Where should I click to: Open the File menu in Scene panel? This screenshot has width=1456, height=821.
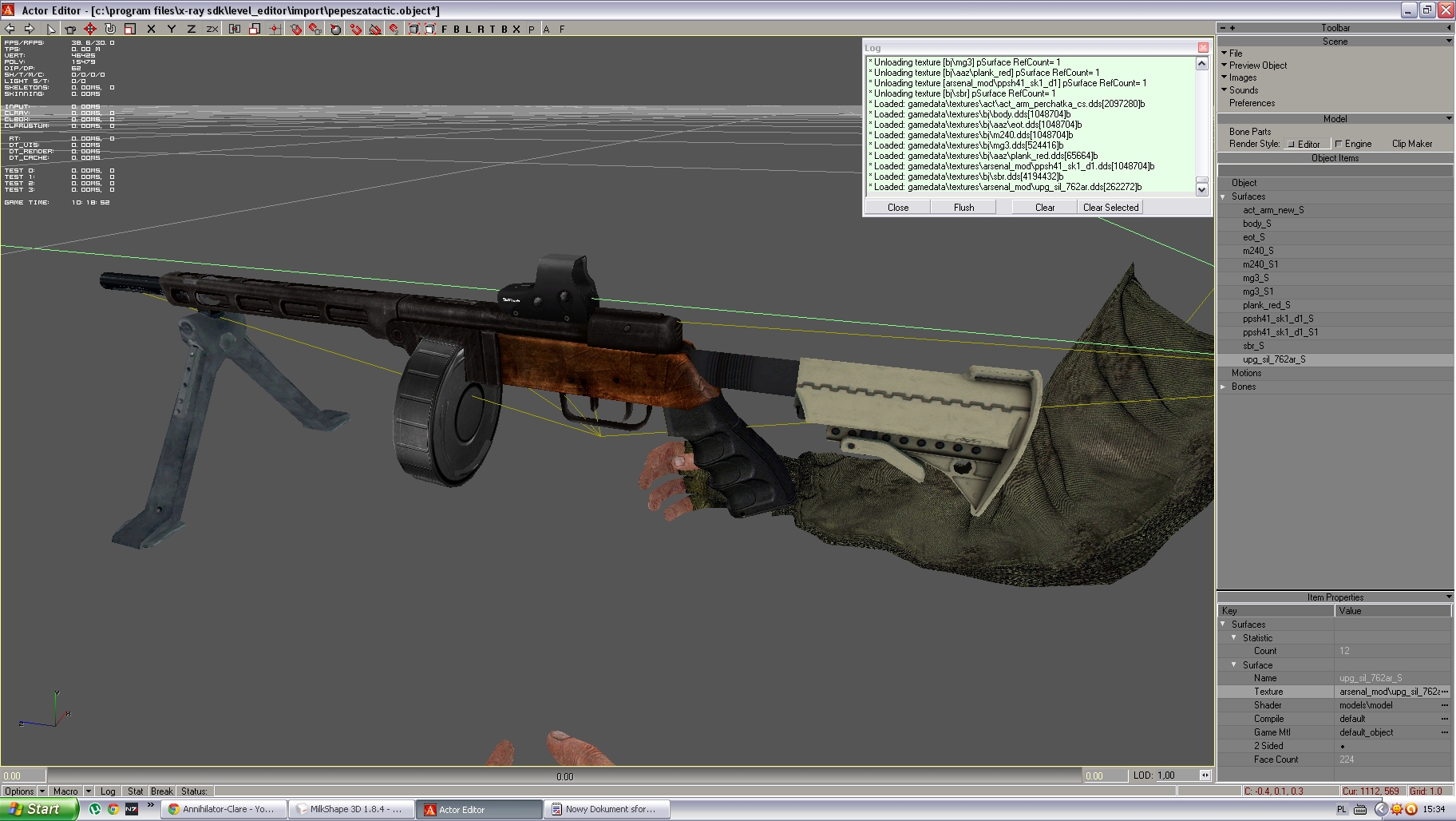click(1236, 53)
